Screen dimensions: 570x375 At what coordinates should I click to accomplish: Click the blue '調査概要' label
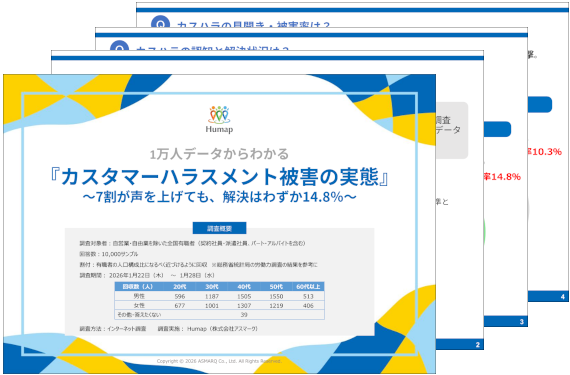219,228
